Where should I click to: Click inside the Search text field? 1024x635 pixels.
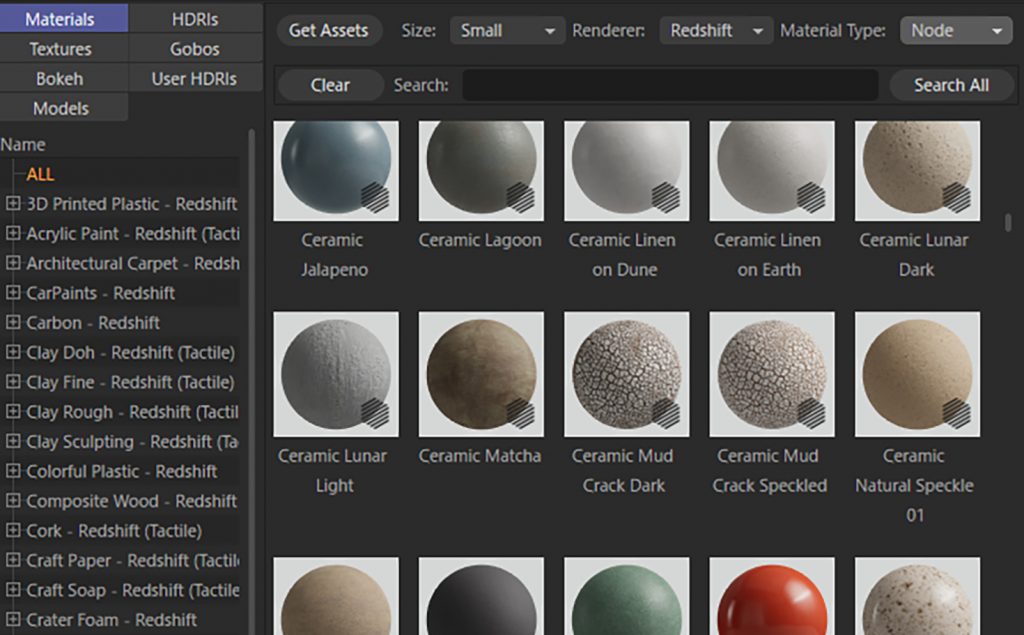point(670,85)
